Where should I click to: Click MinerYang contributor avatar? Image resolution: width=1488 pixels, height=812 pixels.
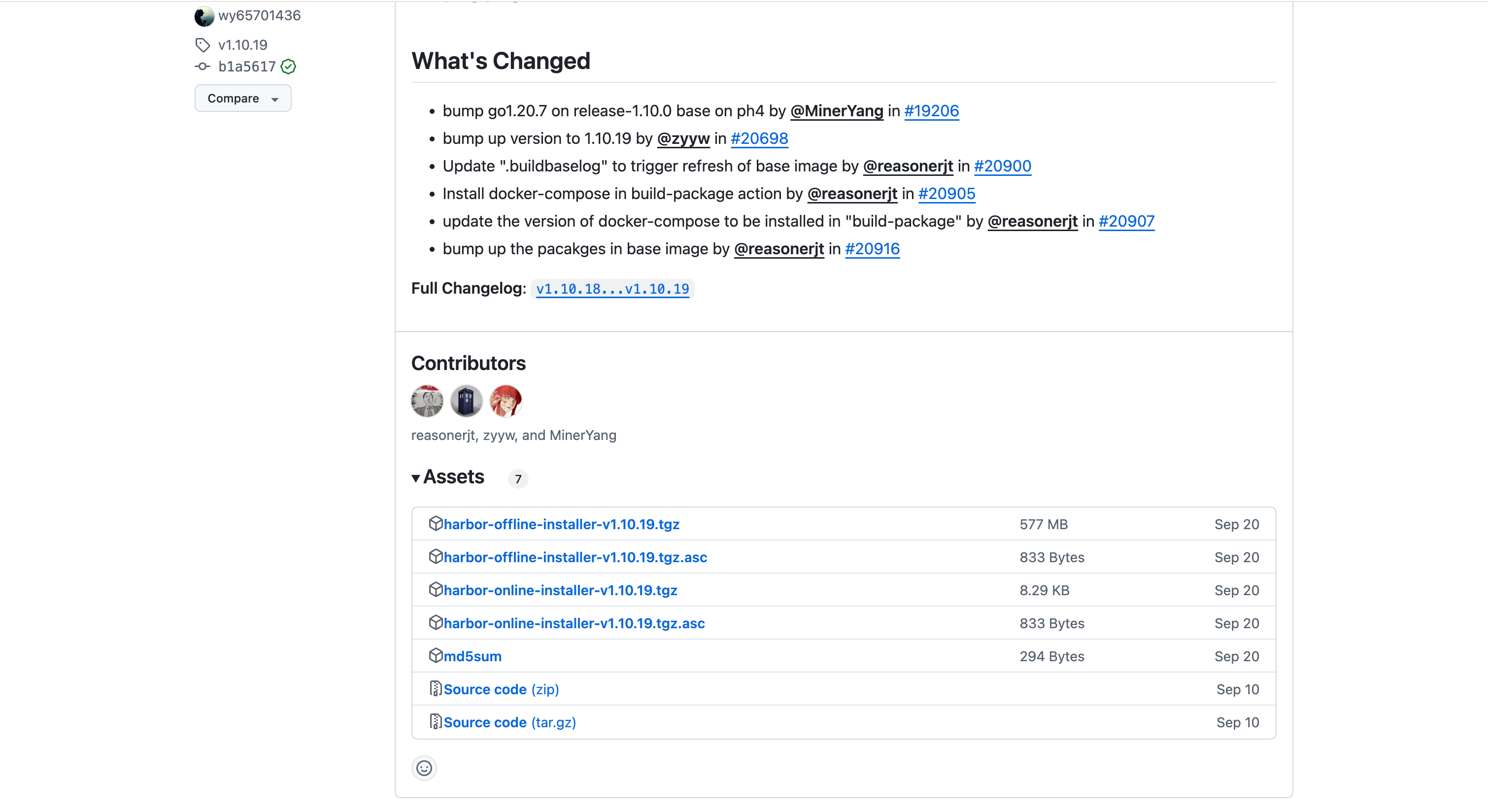point(505,401)
